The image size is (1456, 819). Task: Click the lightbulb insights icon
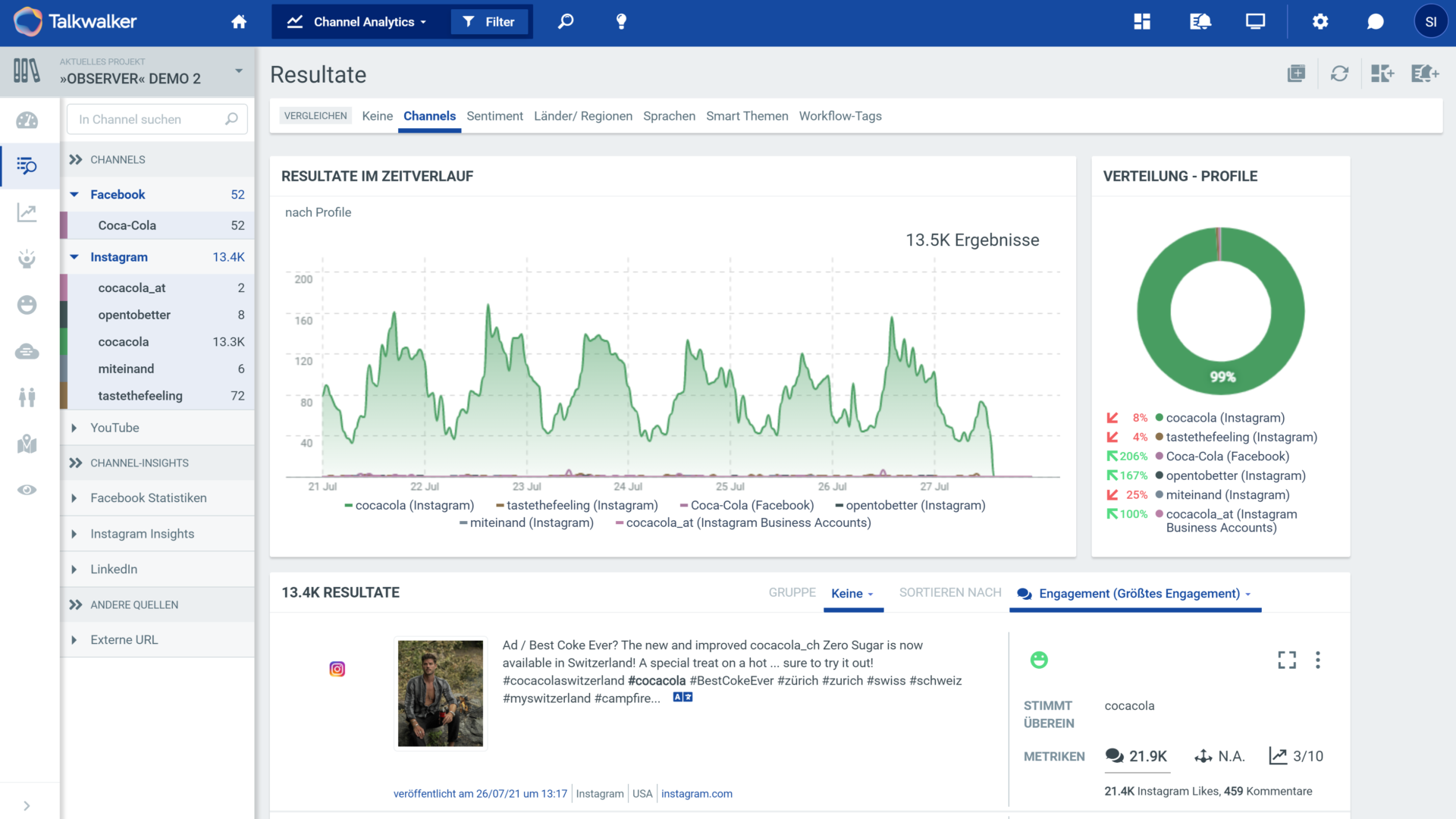coord(621,22)
